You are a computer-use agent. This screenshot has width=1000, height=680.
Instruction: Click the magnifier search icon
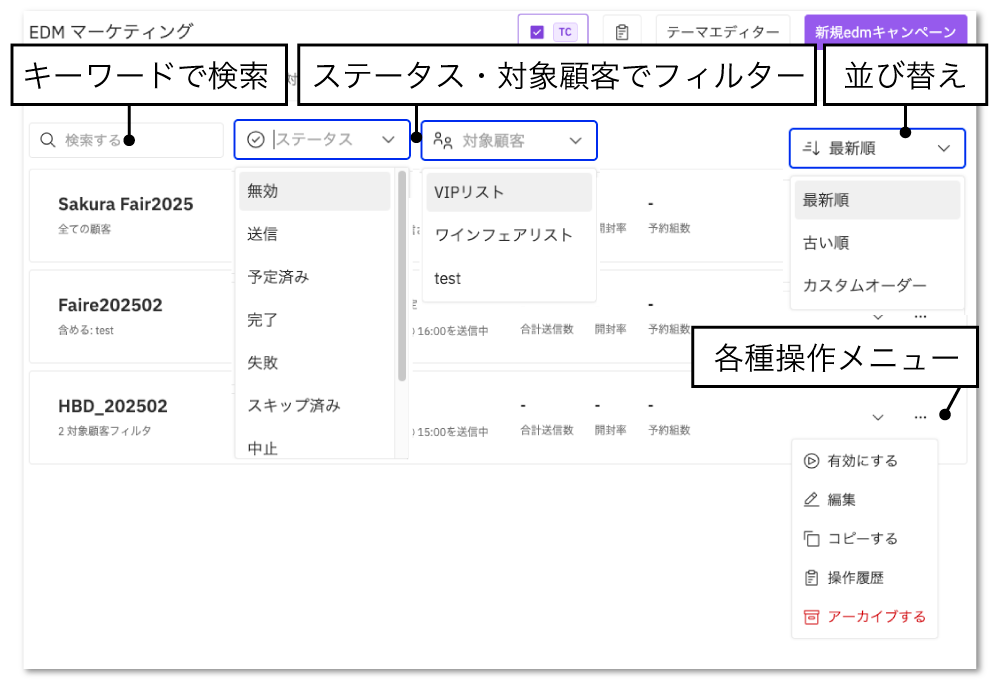point(48,140)
